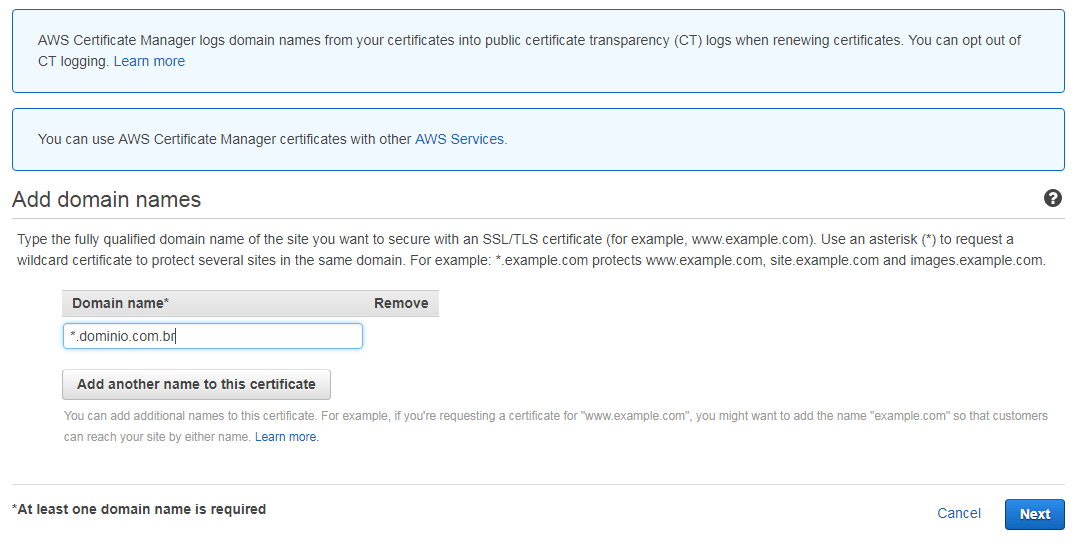Open Learn more about CT logging
Screen dimensions: 1077x550
(x=149, y=61)
